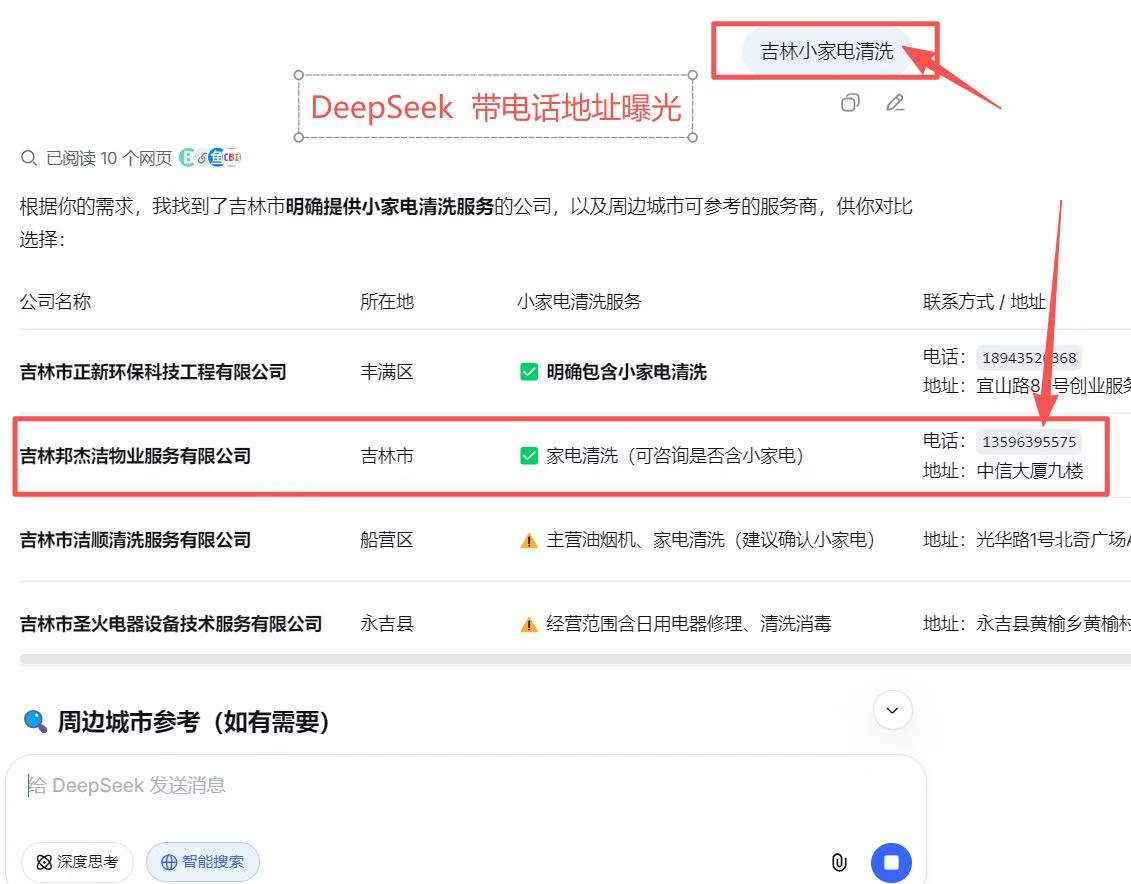Image resolution: width=1131 pixels, height=884 pixels.
Task: Toggle the 智能搜索 smart search option
Action: pyautogui.click(x=203, y=862)
